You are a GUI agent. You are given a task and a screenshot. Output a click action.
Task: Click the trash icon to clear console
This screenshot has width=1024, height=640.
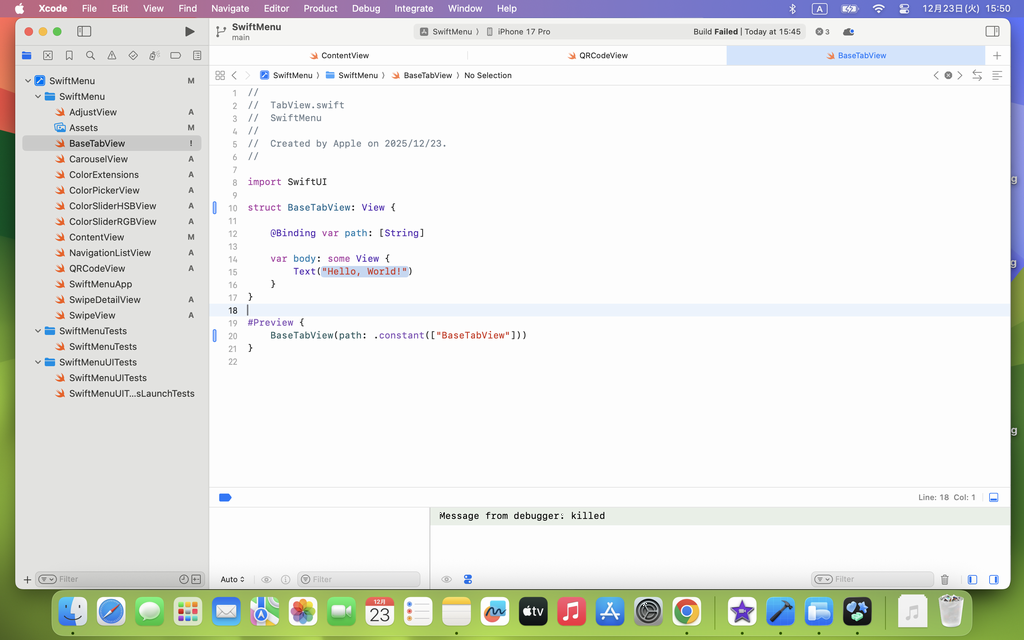pyautogui.click(x=945, y=580)
